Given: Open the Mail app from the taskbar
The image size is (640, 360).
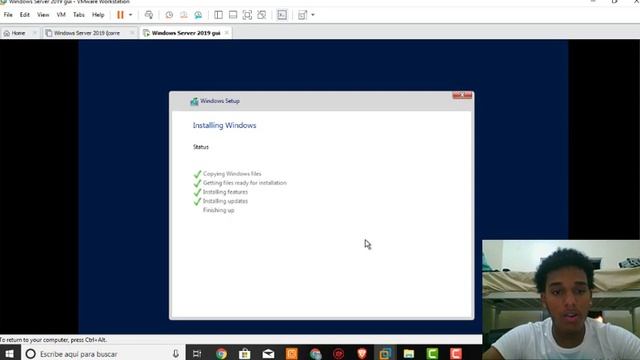Looking at the screenshot, I should pyautogui.click(x=268, y=353).
